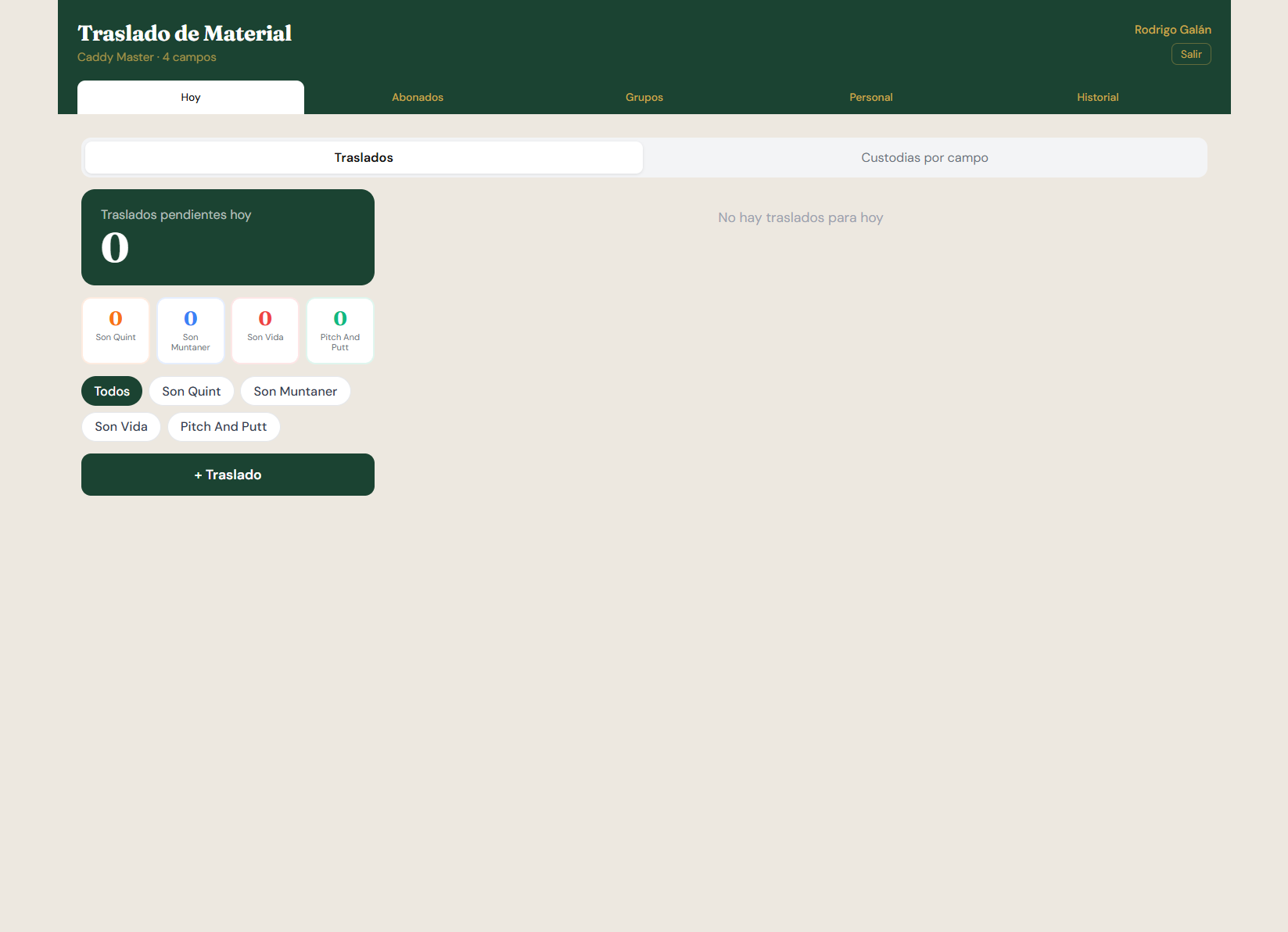This screenshot has height=932, width=1288.
Task: Click the Rodrigo Galán username
Action: pyautogui.click(x=1172, y=30)
